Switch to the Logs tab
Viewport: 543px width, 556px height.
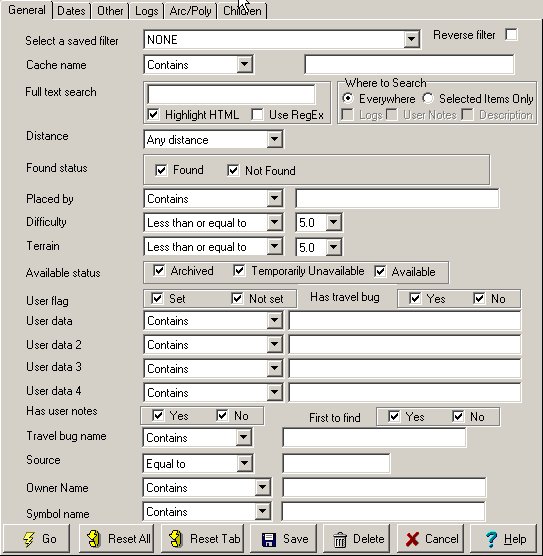pos(146,11)
